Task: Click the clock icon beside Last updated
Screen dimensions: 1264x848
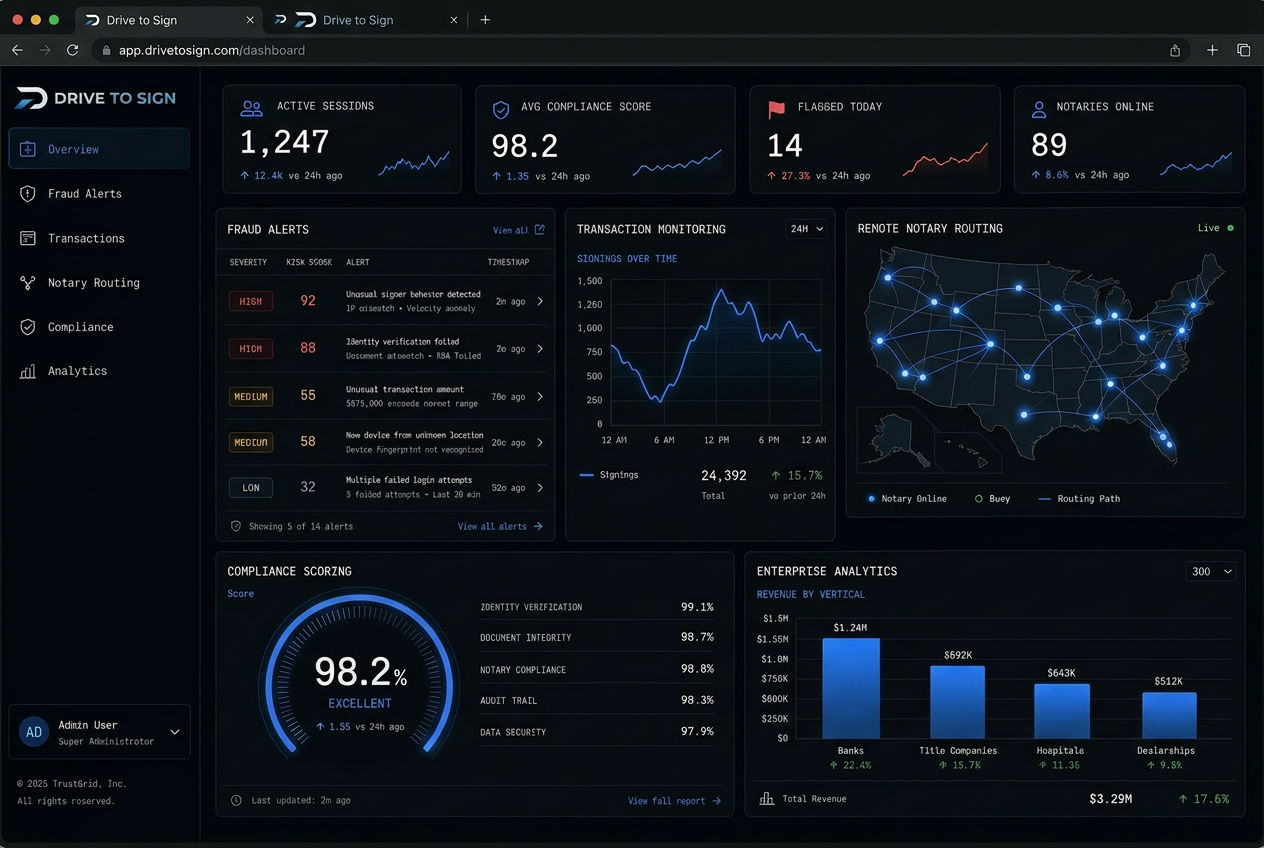Action: (236, 800)
